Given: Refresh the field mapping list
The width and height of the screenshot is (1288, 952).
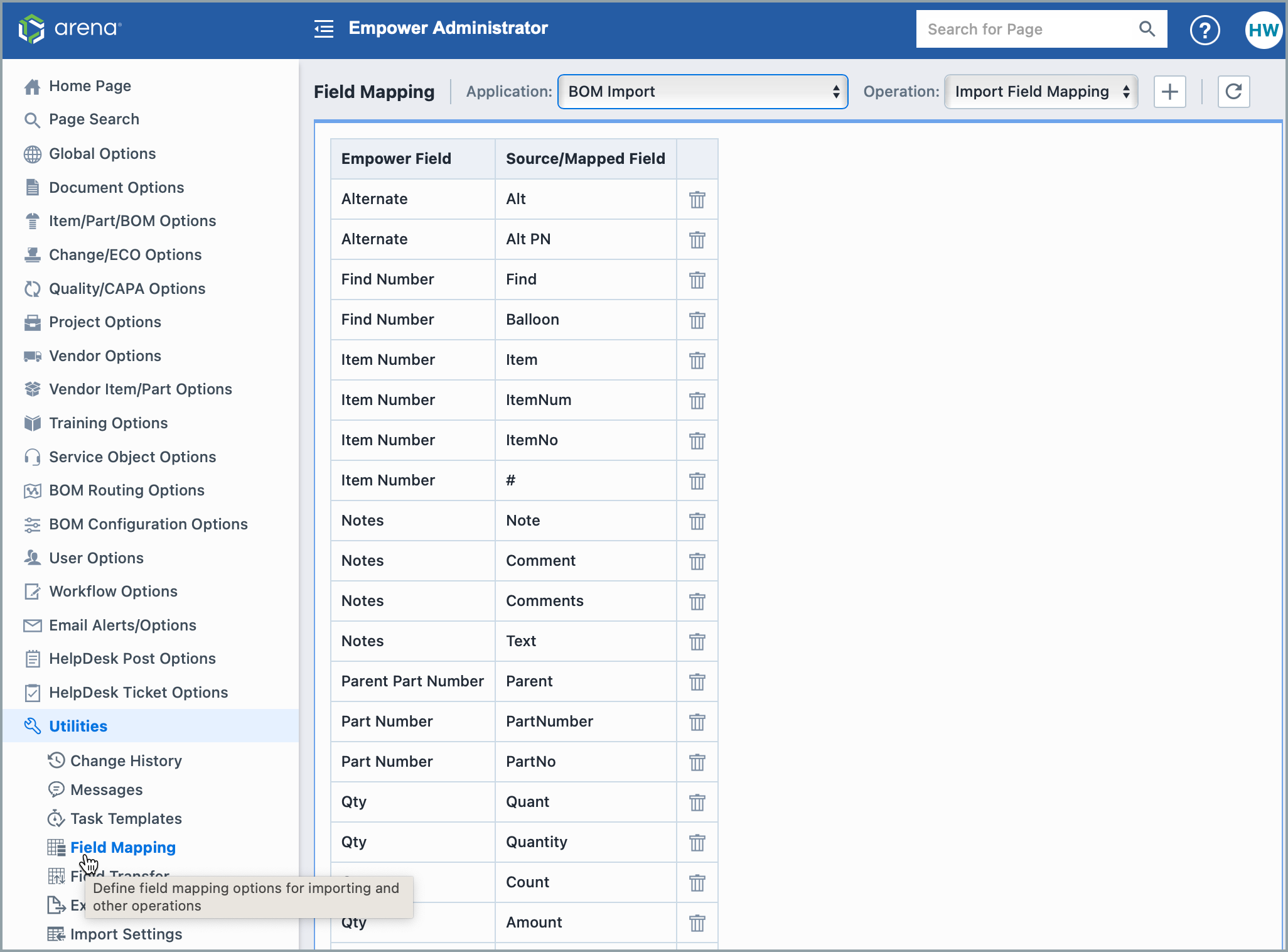Looking at the screenshot, I should click(1233, 92).
